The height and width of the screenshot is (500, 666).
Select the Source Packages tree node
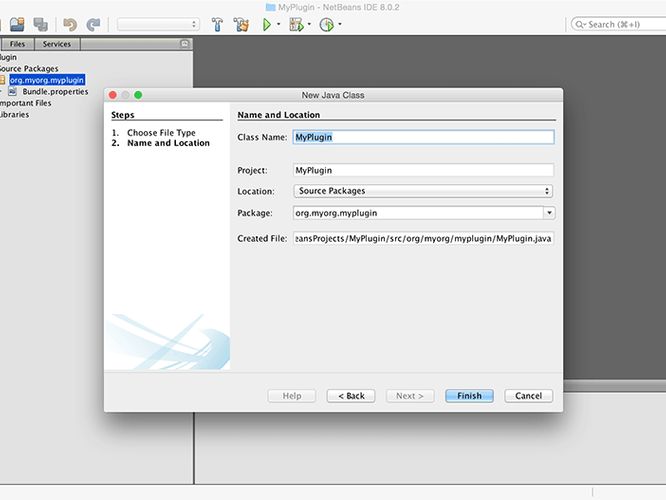click(29, 68)
